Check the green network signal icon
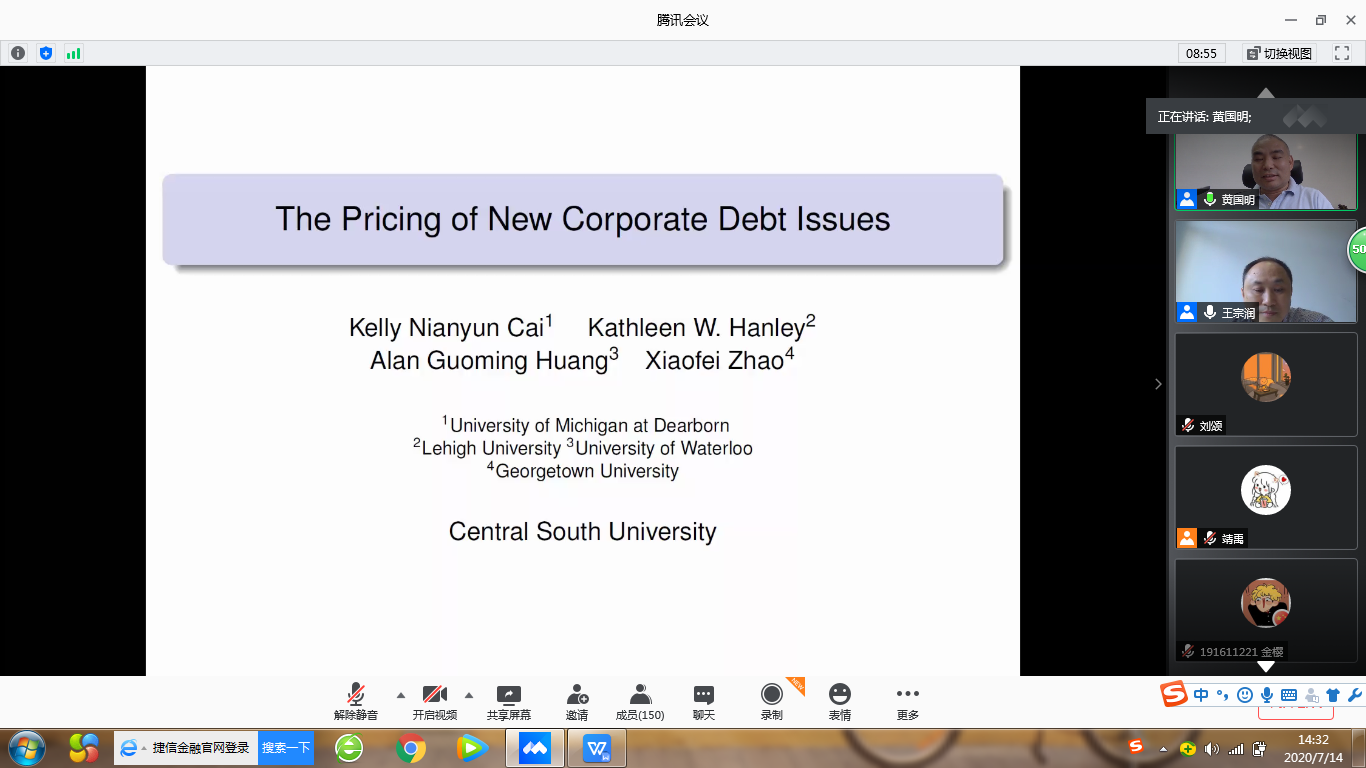1366x768 pixels. coord(73,53)
